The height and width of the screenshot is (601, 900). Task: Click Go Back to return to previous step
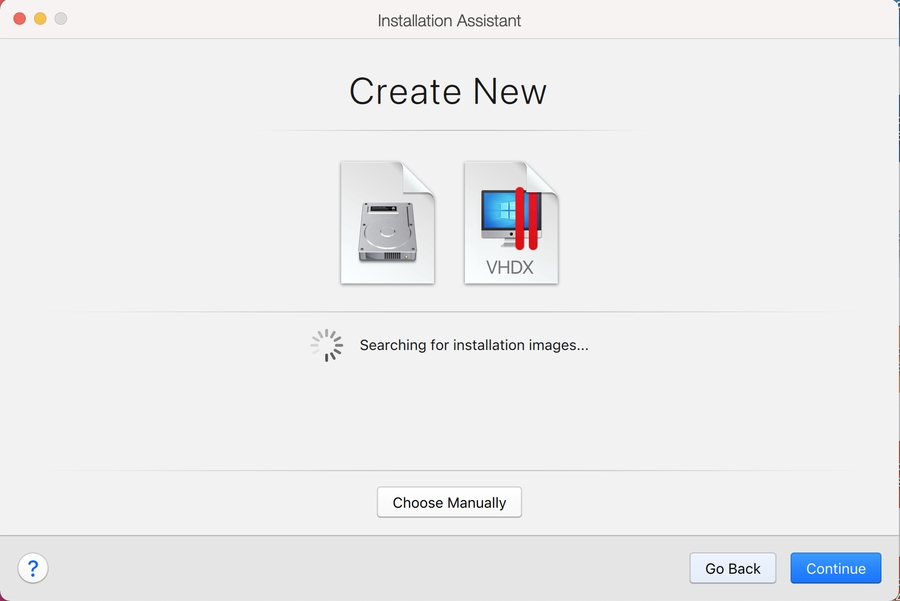point(732,568)
